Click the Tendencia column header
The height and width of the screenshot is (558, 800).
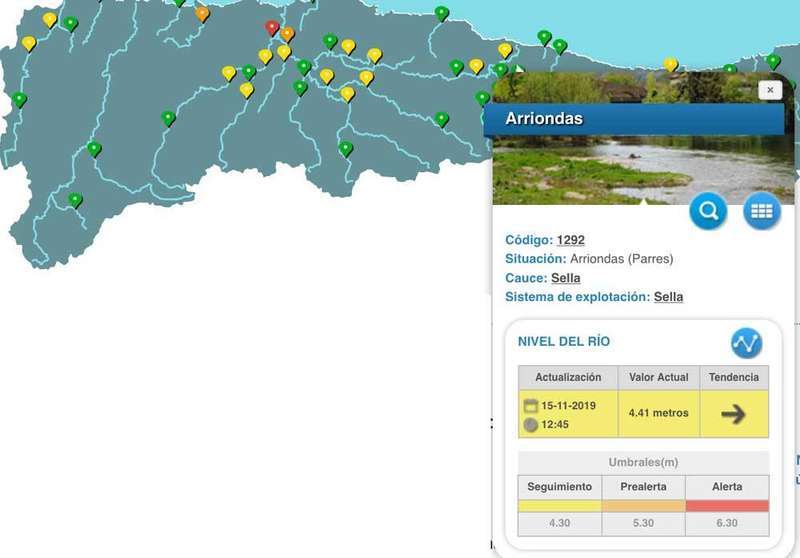coord(734,377)
